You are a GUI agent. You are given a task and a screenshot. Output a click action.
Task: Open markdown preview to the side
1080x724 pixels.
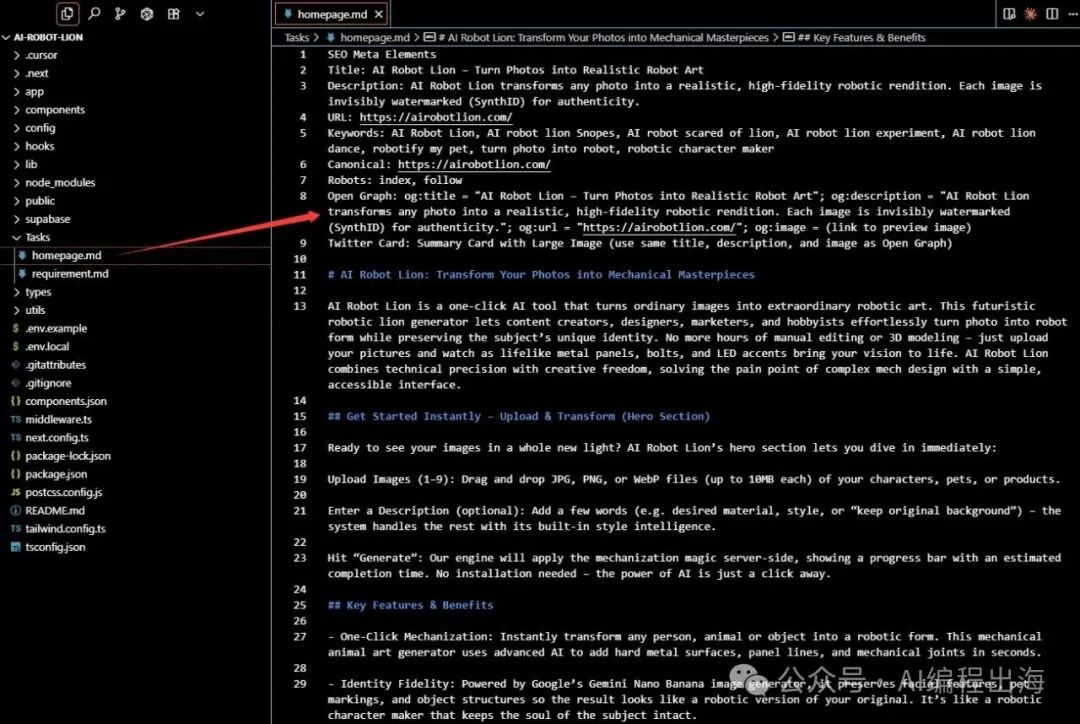1010,14
